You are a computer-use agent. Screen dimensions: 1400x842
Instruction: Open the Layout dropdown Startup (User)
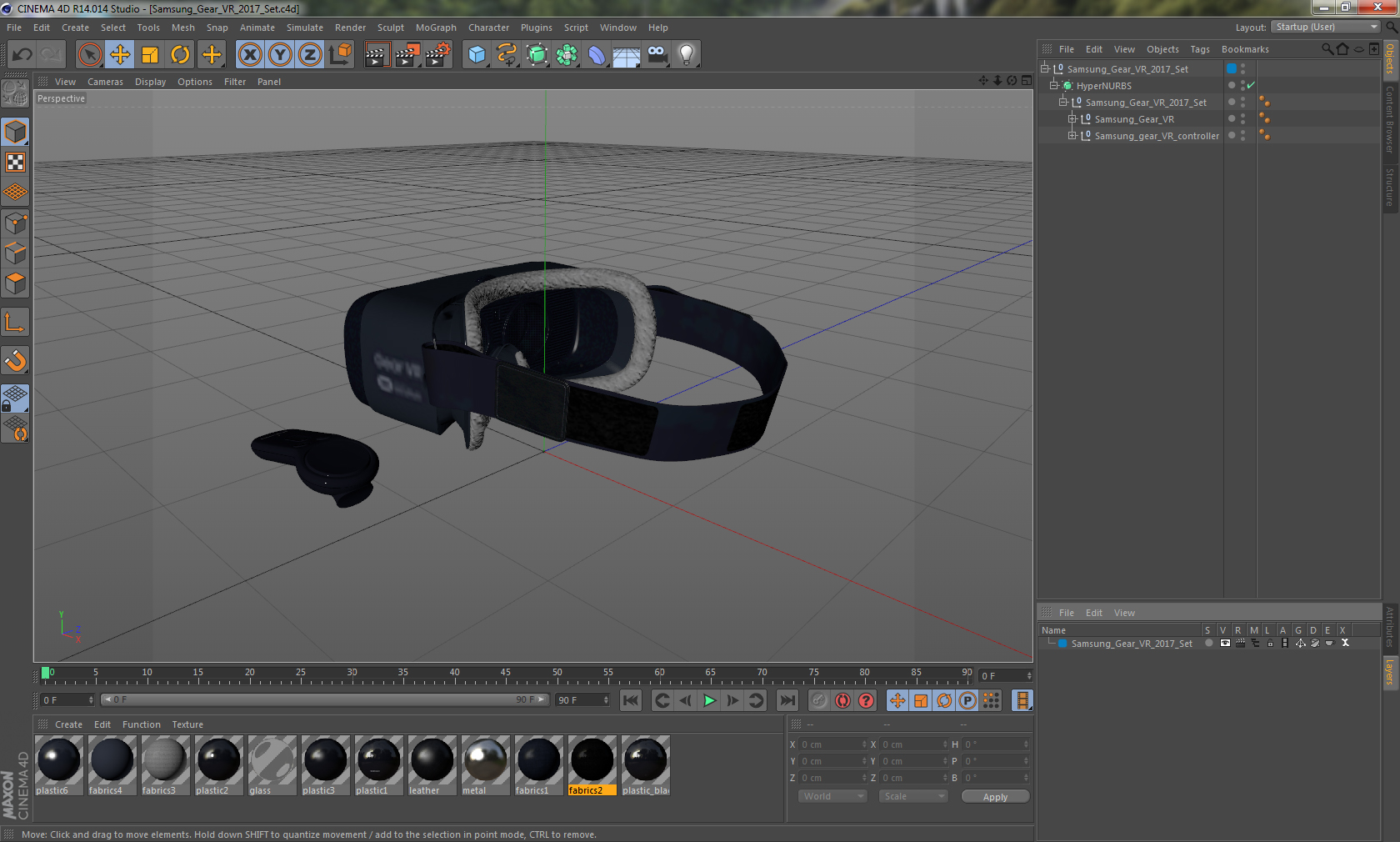1326,27
